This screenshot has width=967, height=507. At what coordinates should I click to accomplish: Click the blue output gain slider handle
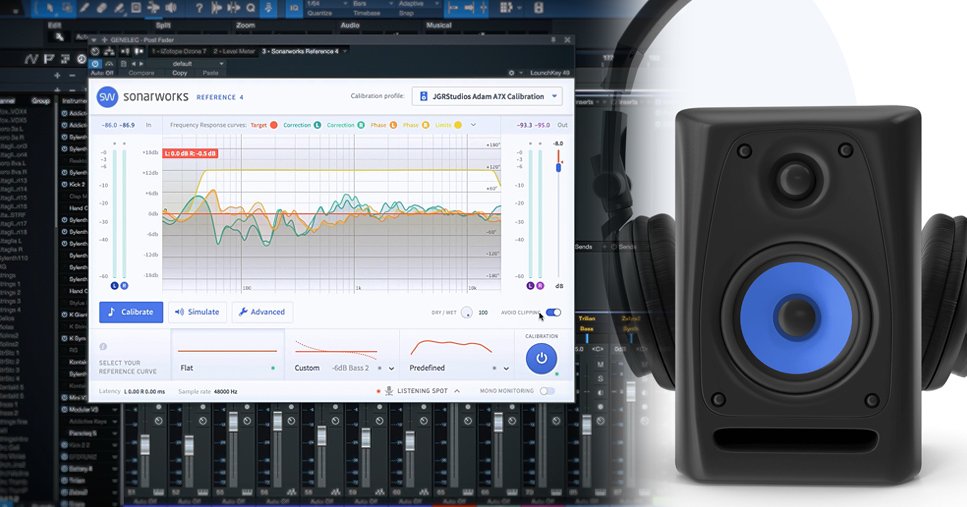558,166
